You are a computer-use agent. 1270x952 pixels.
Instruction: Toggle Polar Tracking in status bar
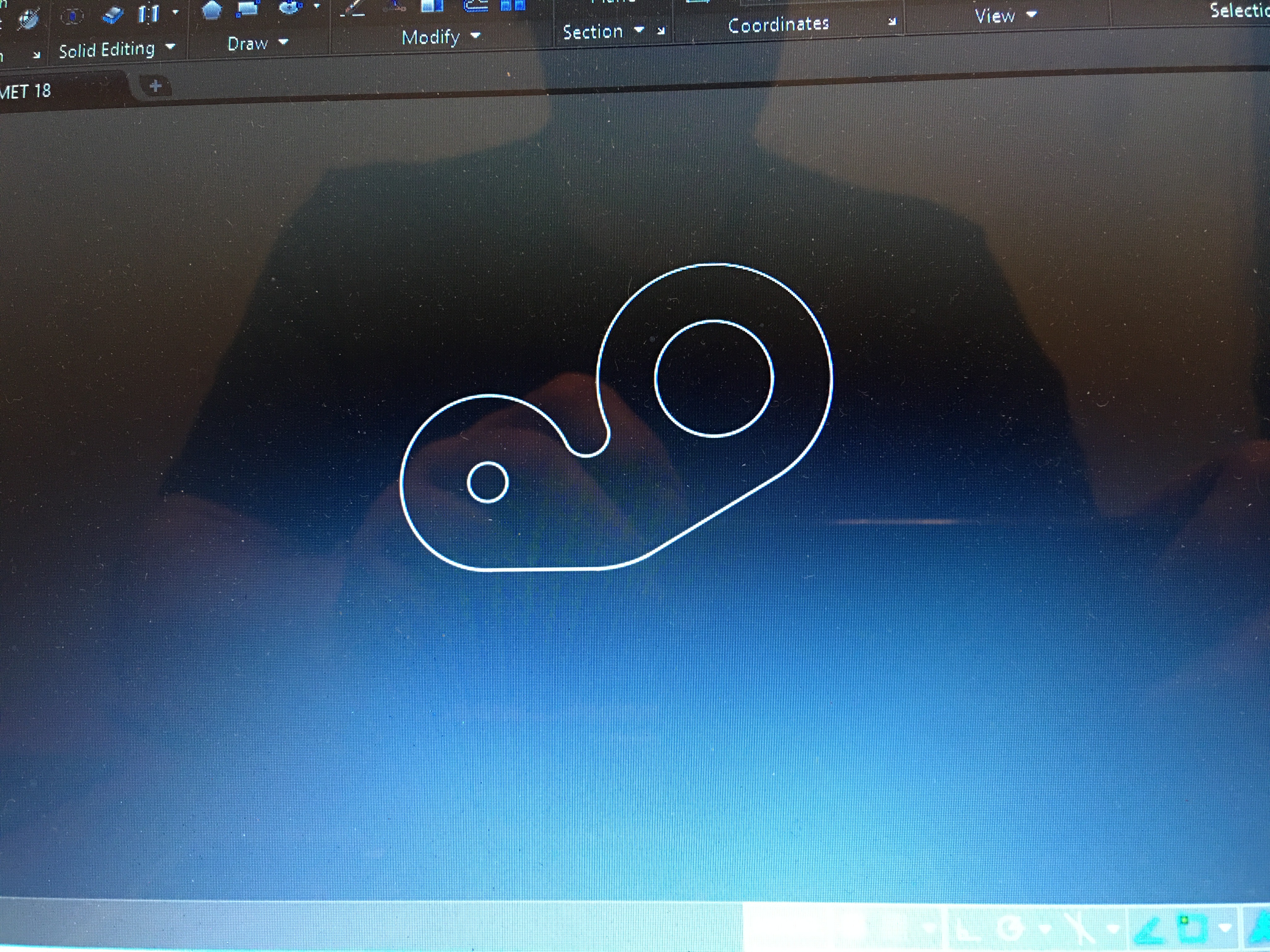[x=1010, y=928]
